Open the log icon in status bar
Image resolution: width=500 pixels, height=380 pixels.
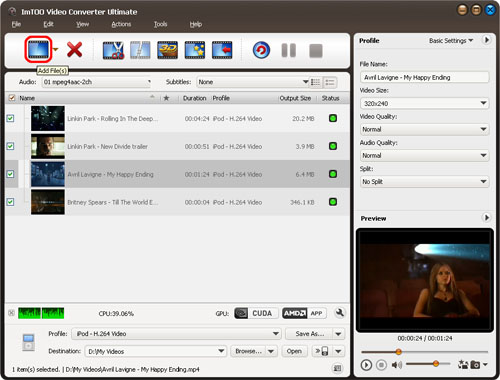click(337, 368)
